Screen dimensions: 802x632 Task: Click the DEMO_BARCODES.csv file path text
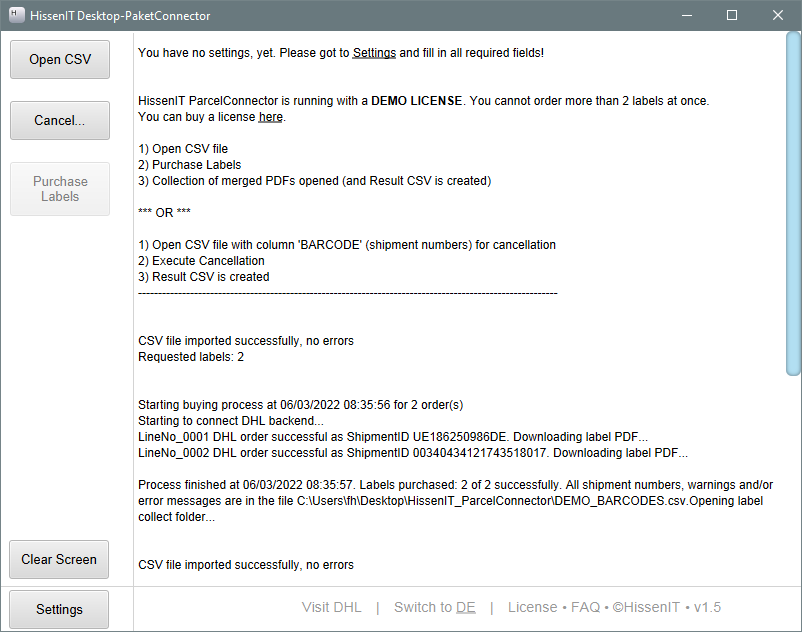click(493, 501)
